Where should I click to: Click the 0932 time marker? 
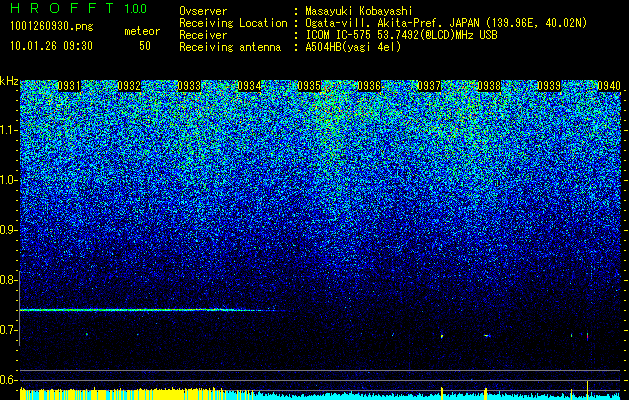129,86
